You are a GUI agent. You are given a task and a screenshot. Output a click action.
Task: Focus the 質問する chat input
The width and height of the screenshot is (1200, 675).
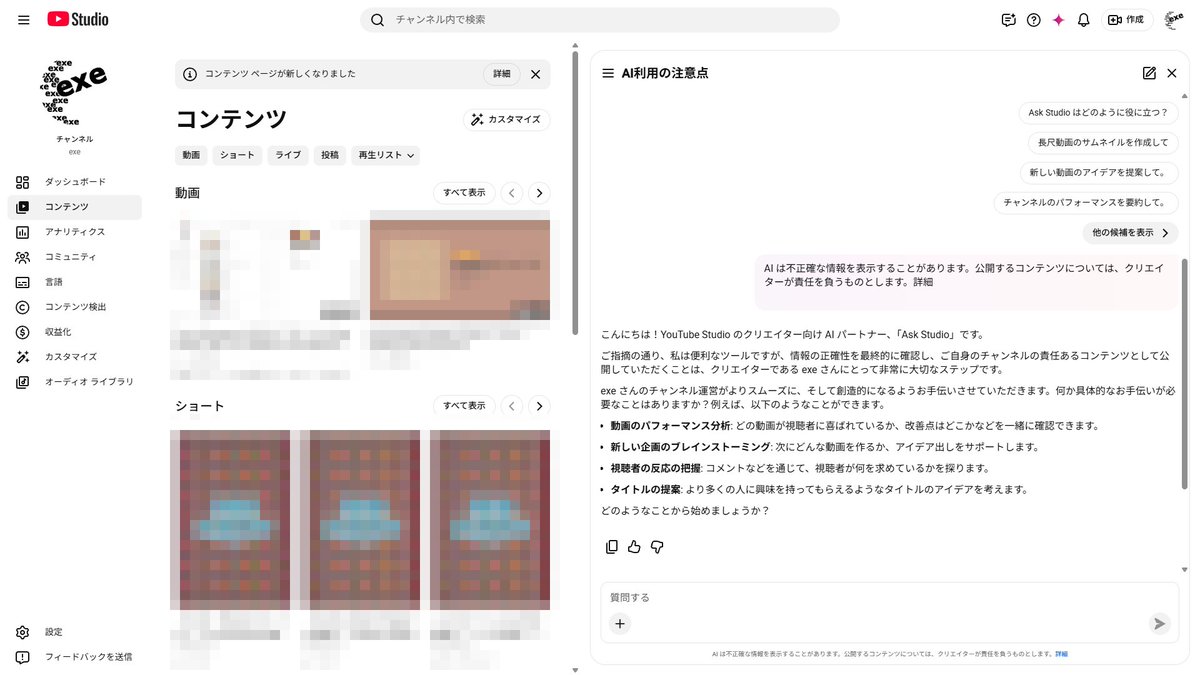tap(890, 598)
